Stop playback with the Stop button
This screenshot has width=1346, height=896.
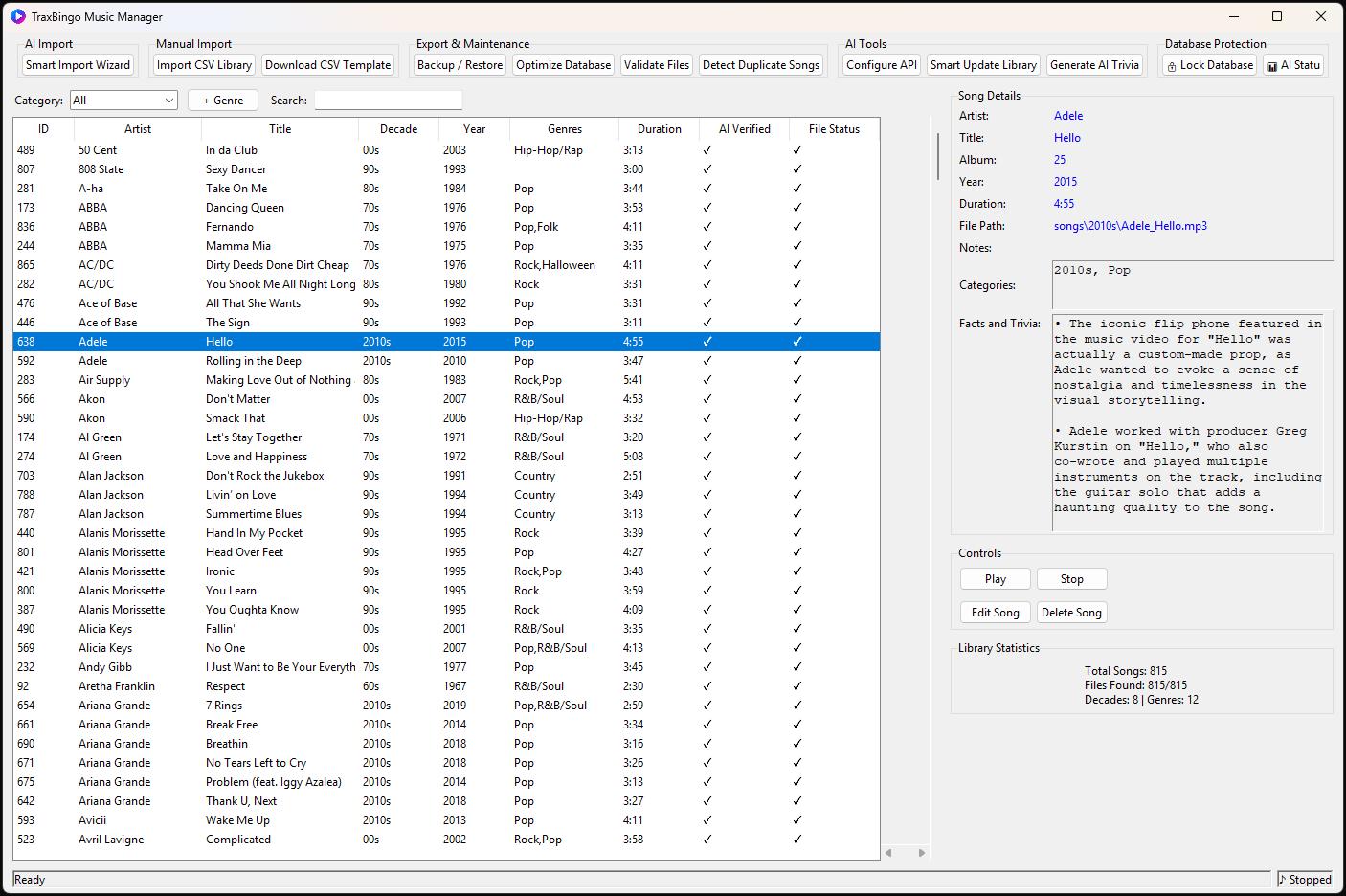[1071, 579]
